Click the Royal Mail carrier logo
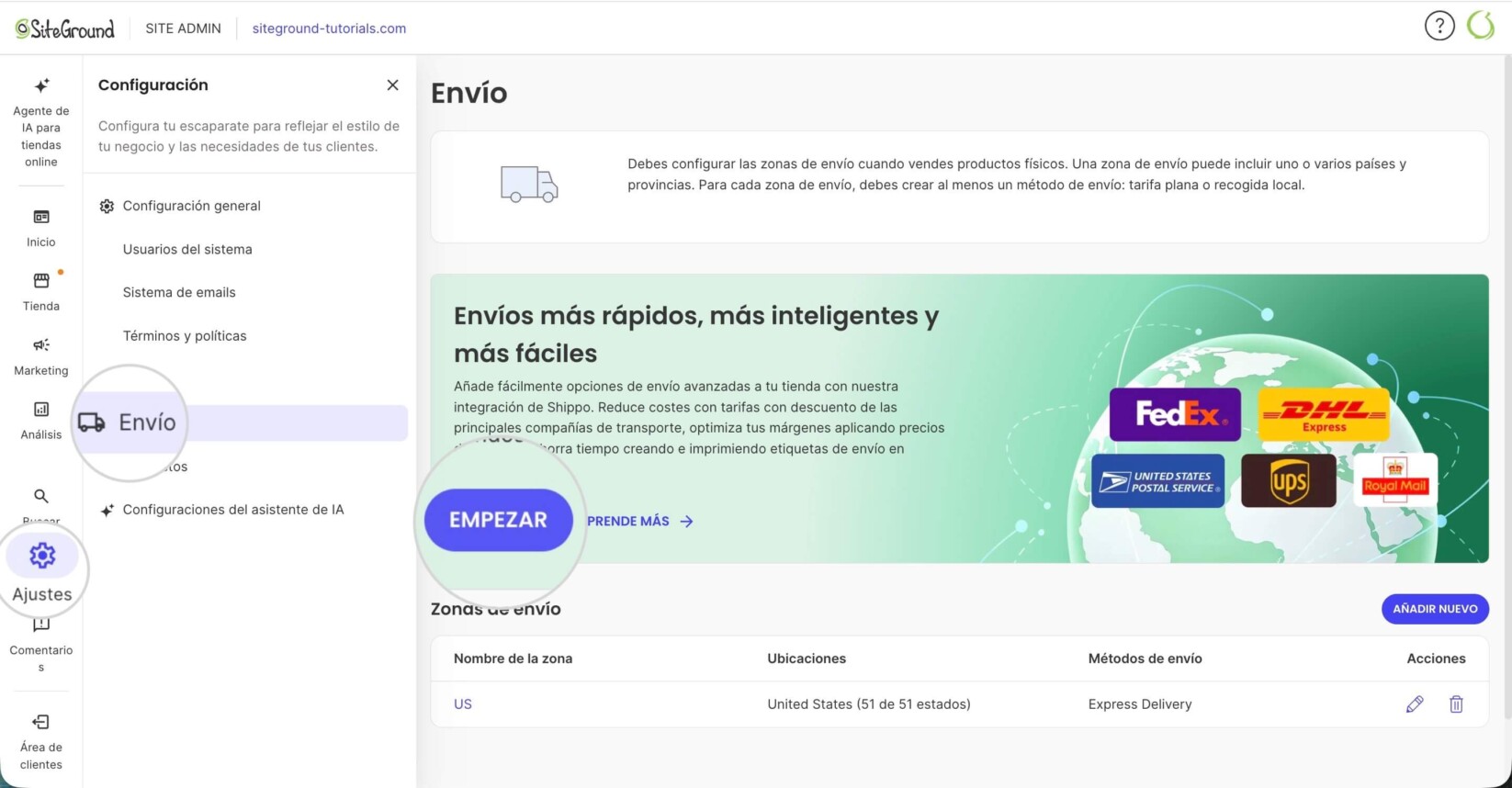 1395,480
